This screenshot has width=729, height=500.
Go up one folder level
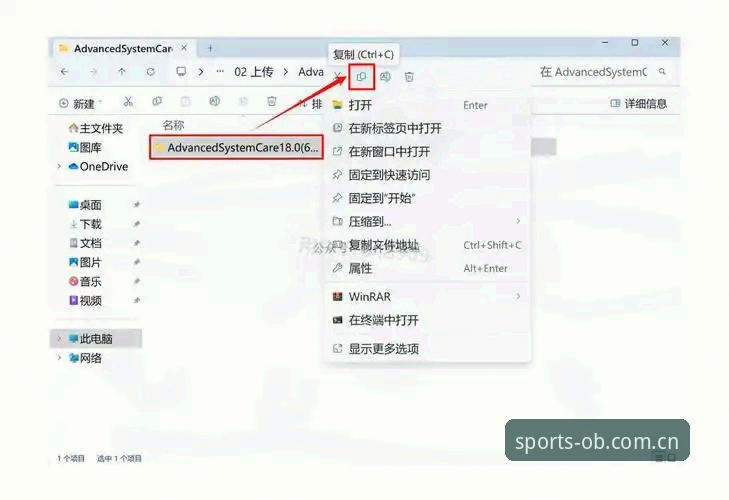[x=122, y=72]
